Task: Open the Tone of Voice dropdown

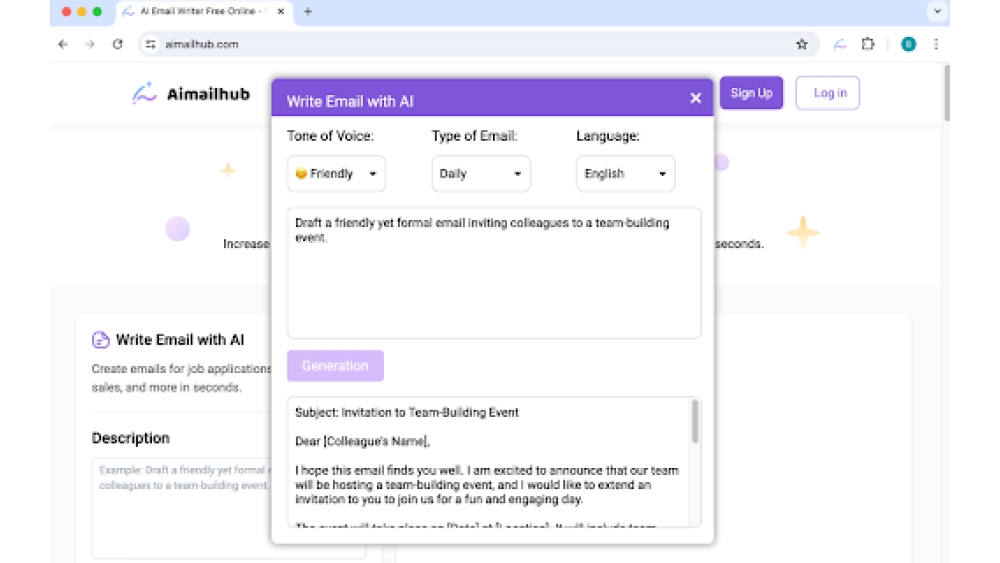Action: 336,173
